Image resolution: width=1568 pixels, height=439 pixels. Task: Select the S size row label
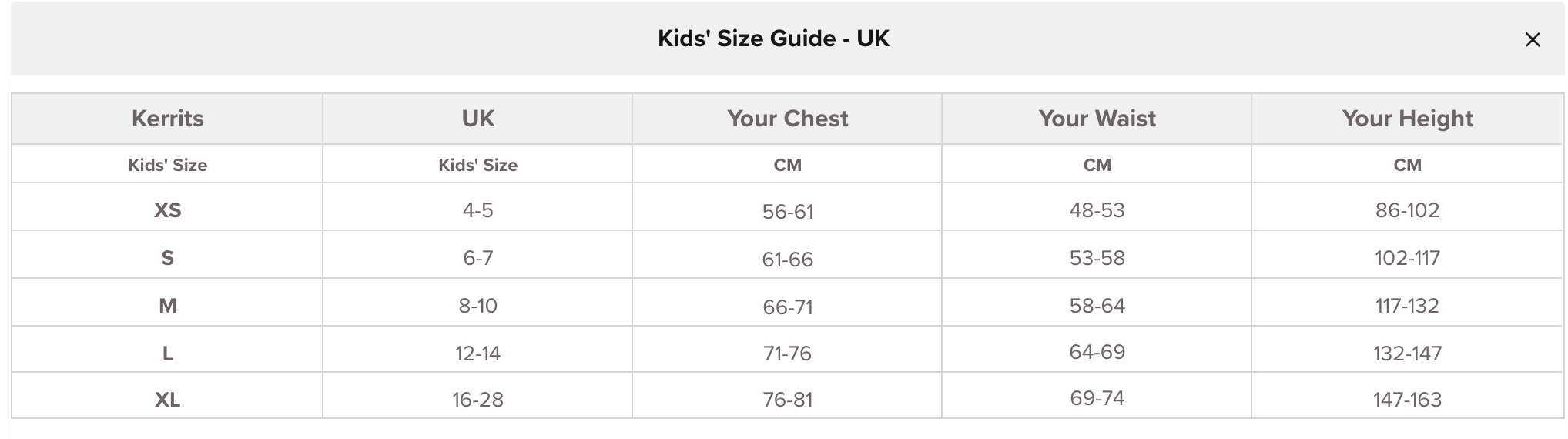[167, 258]
